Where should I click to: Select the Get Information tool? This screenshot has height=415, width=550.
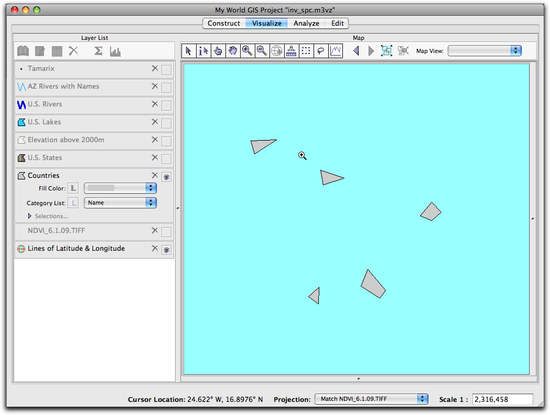point(203,51)
